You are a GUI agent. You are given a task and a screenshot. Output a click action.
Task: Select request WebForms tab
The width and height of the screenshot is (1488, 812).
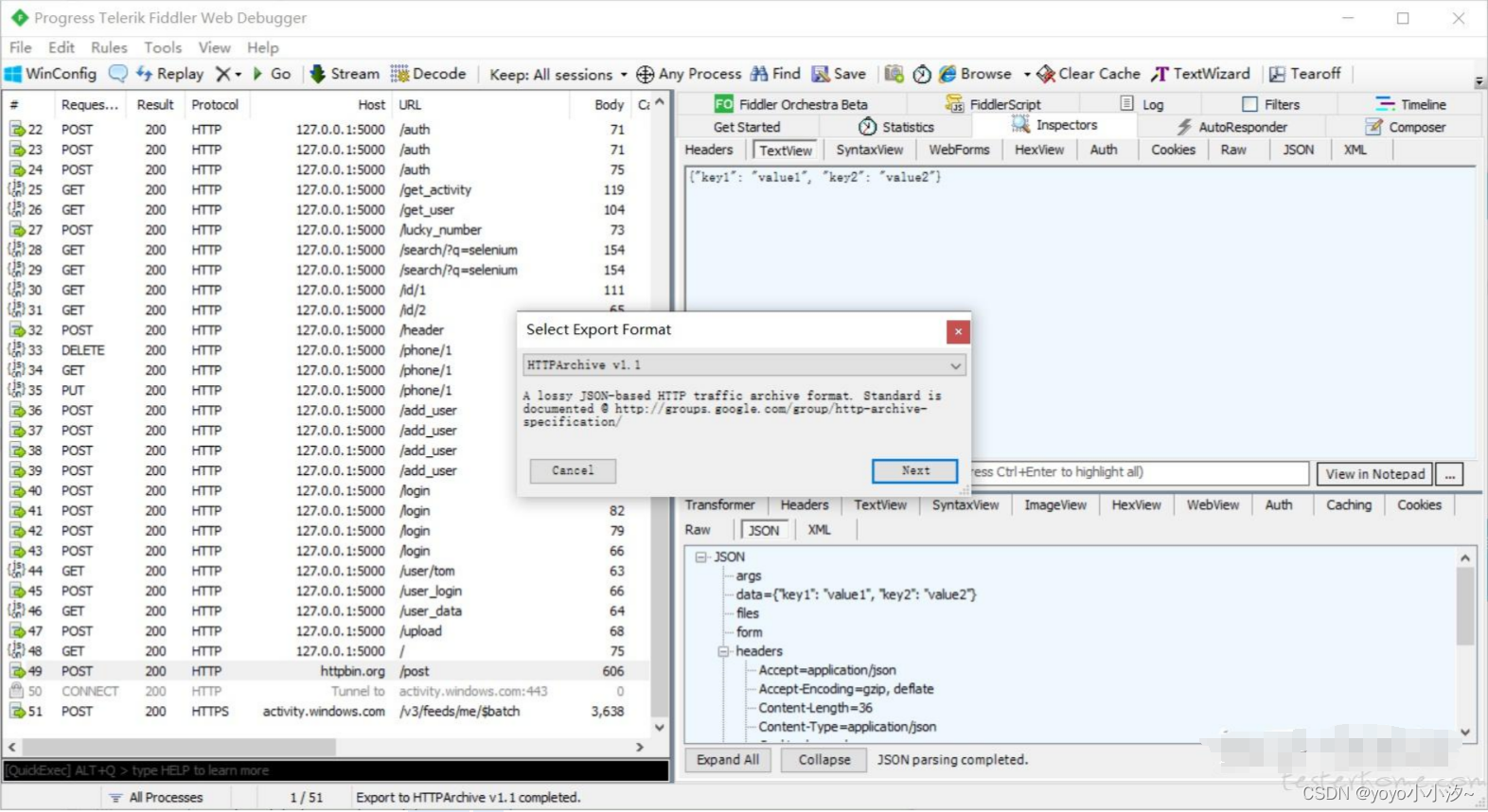tap(959, 150)
